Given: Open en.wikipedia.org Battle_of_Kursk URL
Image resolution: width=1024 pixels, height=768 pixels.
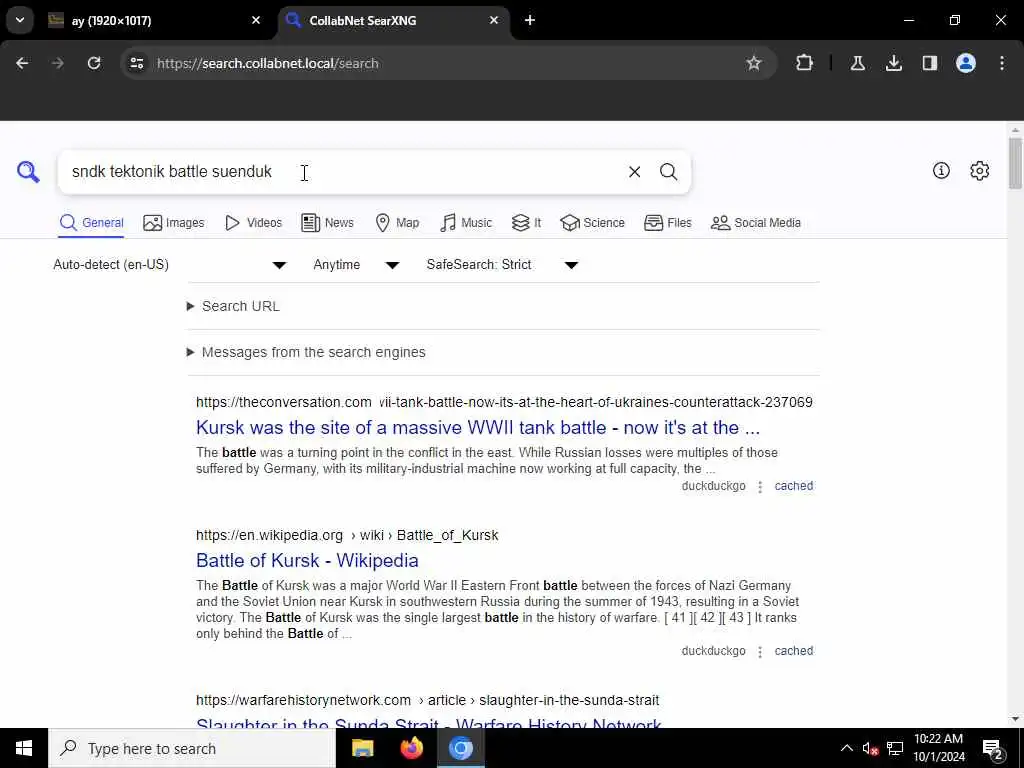Looking at the screenshot, I should (347, 536).
